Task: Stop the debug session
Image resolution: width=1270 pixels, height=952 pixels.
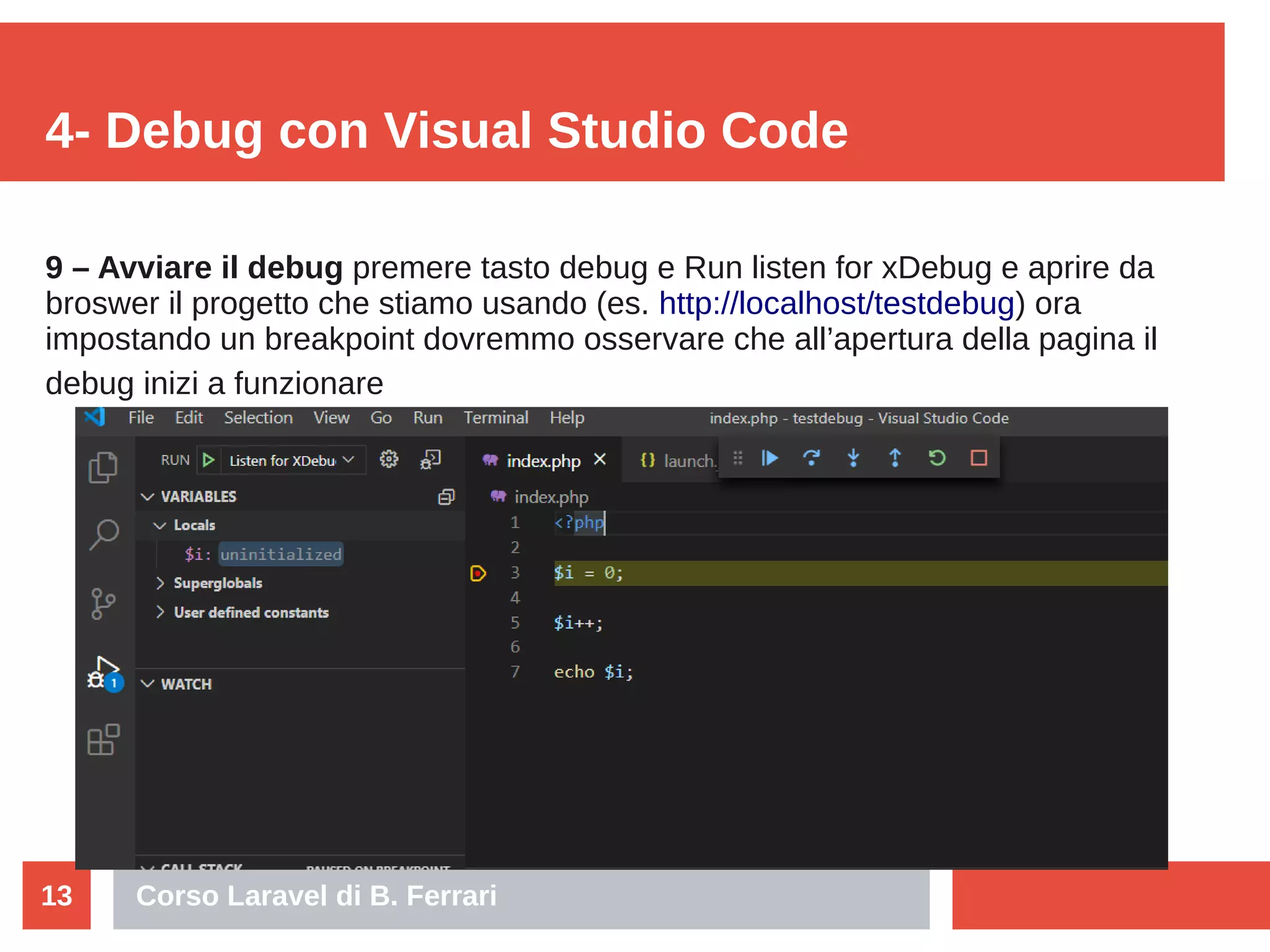Action: (x=979, y=458)
